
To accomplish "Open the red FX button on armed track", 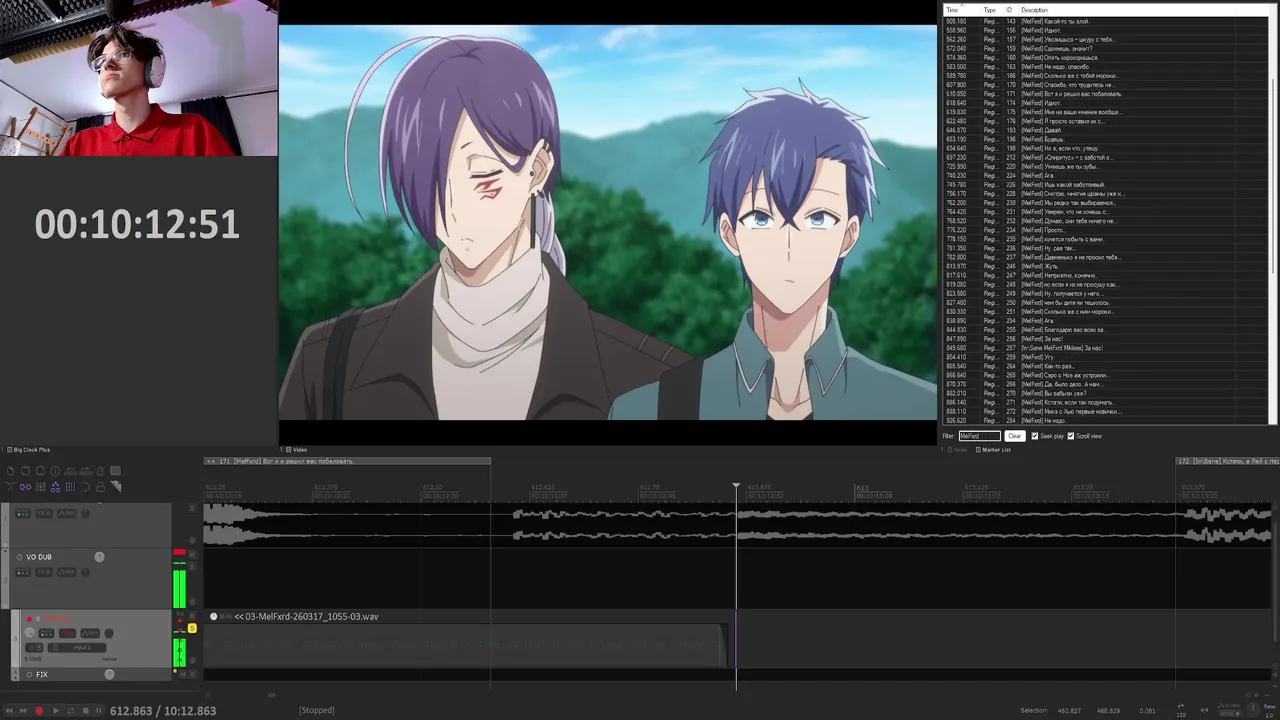I will point(67,633).
